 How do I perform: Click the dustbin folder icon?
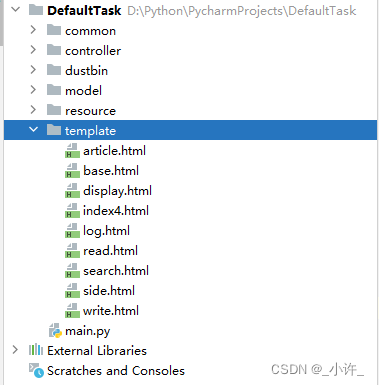54,70
